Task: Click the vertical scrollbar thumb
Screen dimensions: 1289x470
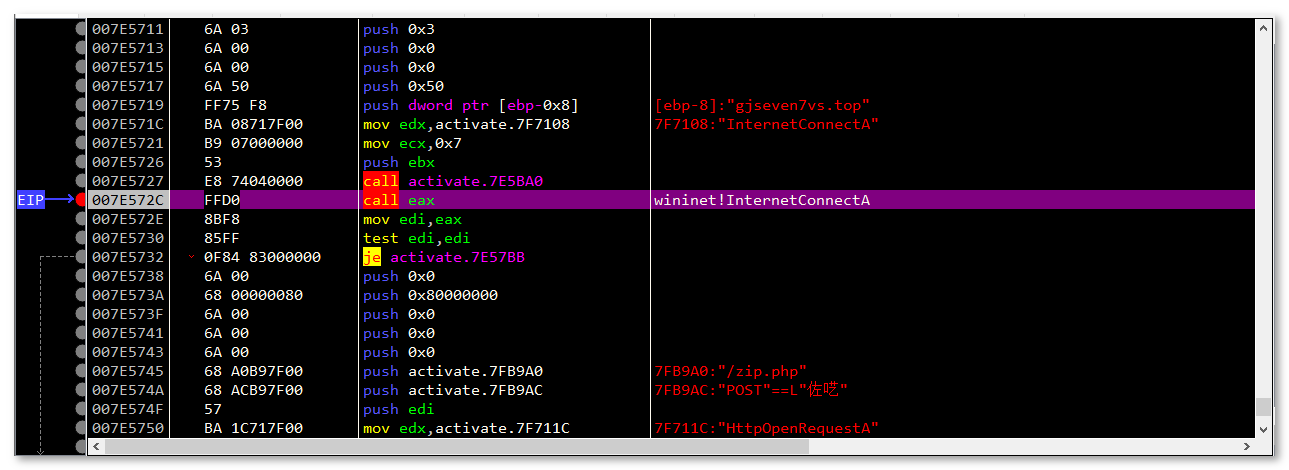Action: 1264,406
